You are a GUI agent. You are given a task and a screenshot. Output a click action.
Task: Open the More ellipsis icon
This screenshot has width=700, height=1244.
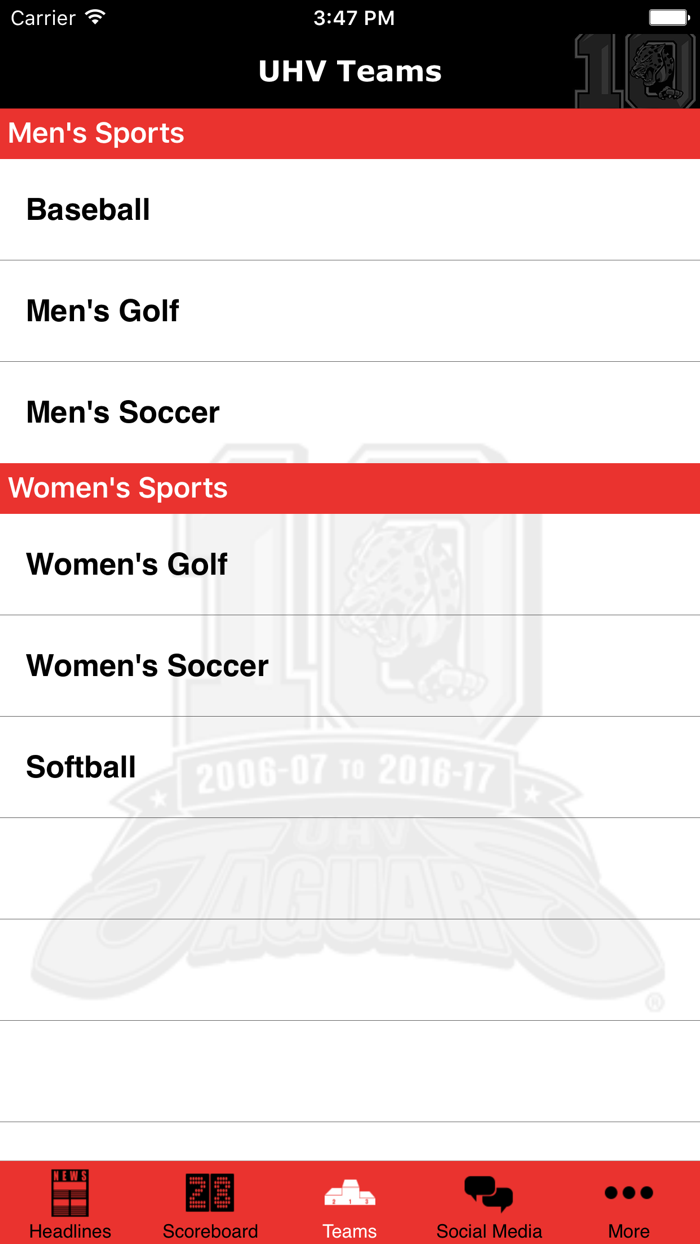click(x=628, y=1191)
